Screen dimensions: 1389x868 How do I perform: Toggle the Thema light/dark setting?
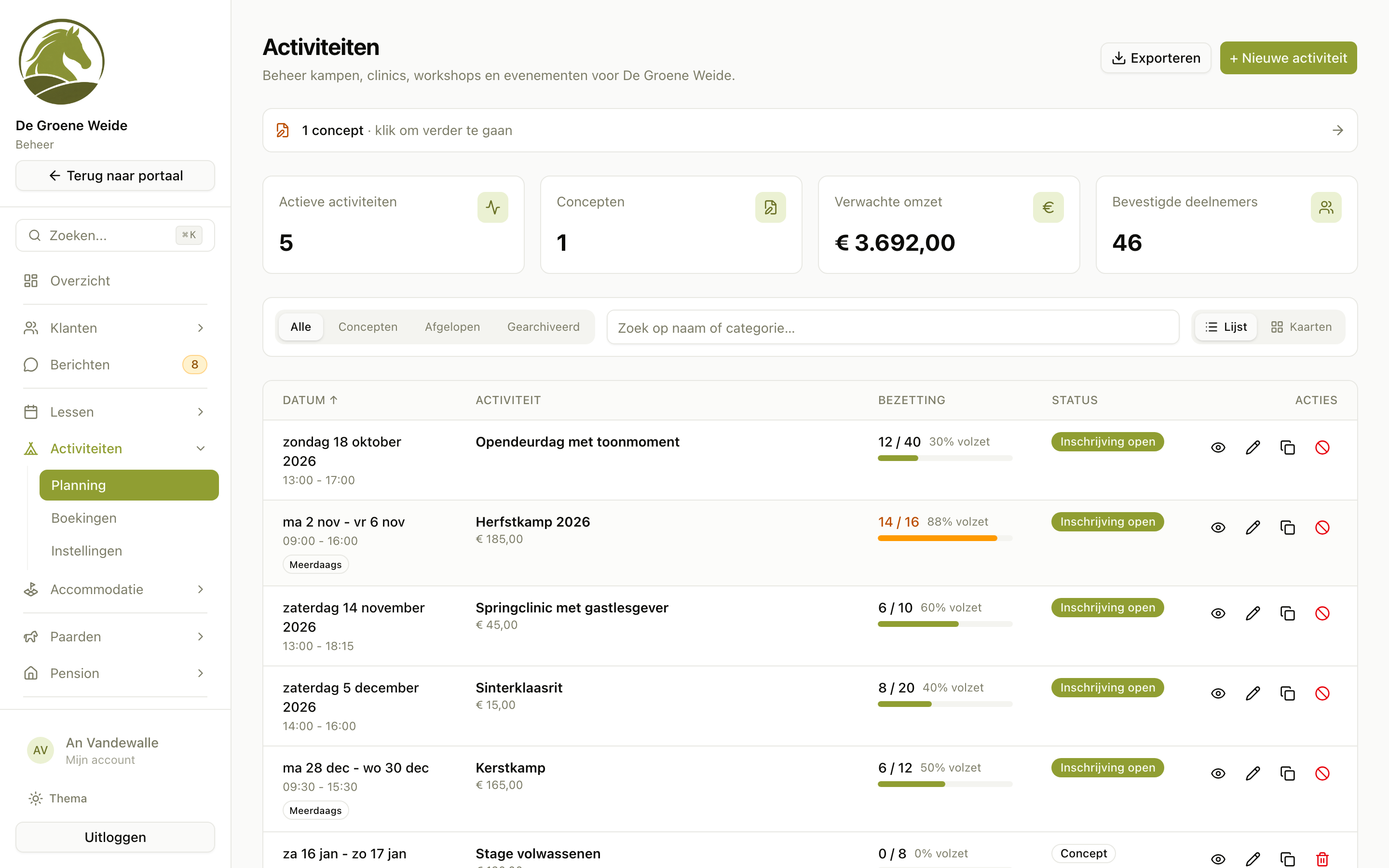coord(57,799)
